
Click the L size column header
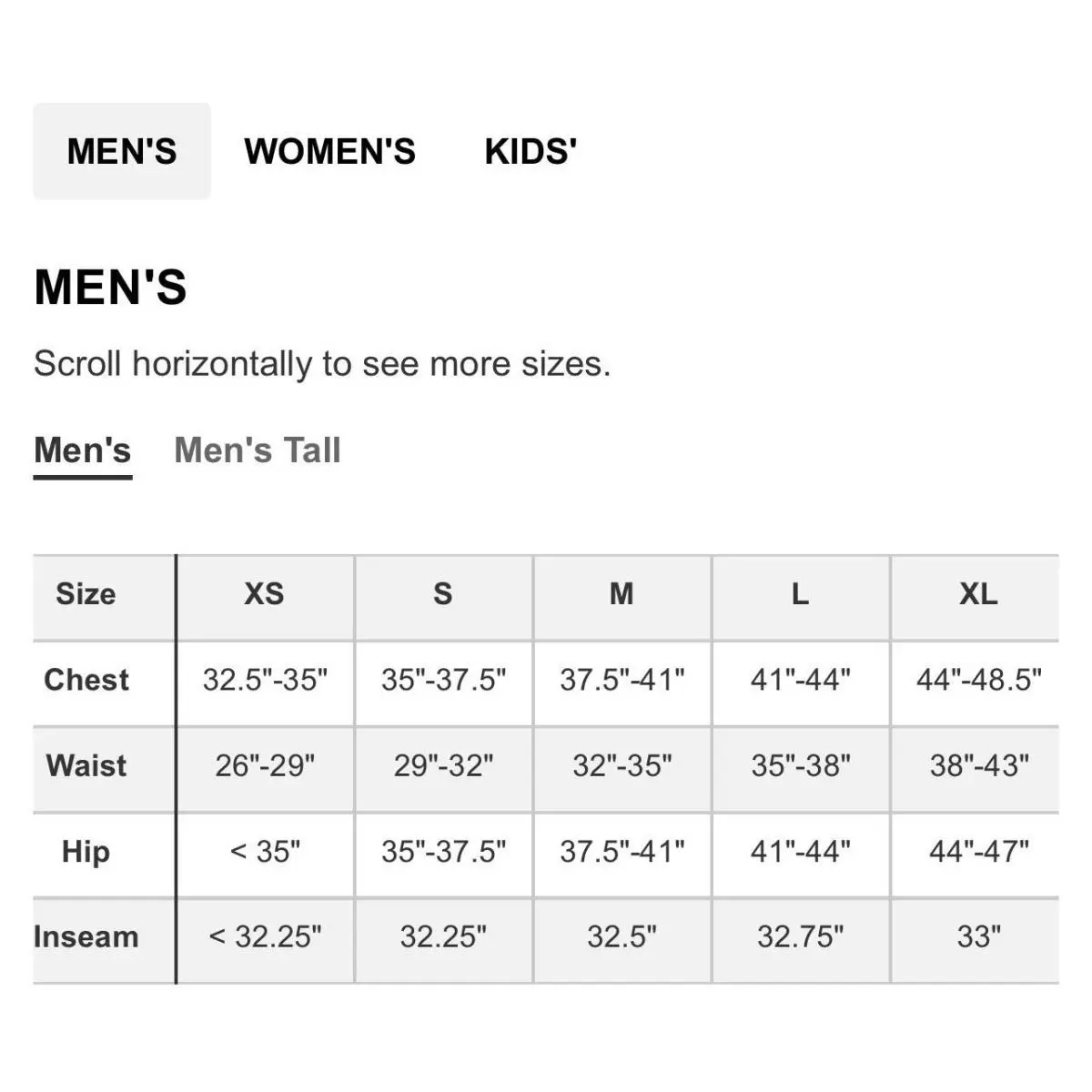(800, 594)
